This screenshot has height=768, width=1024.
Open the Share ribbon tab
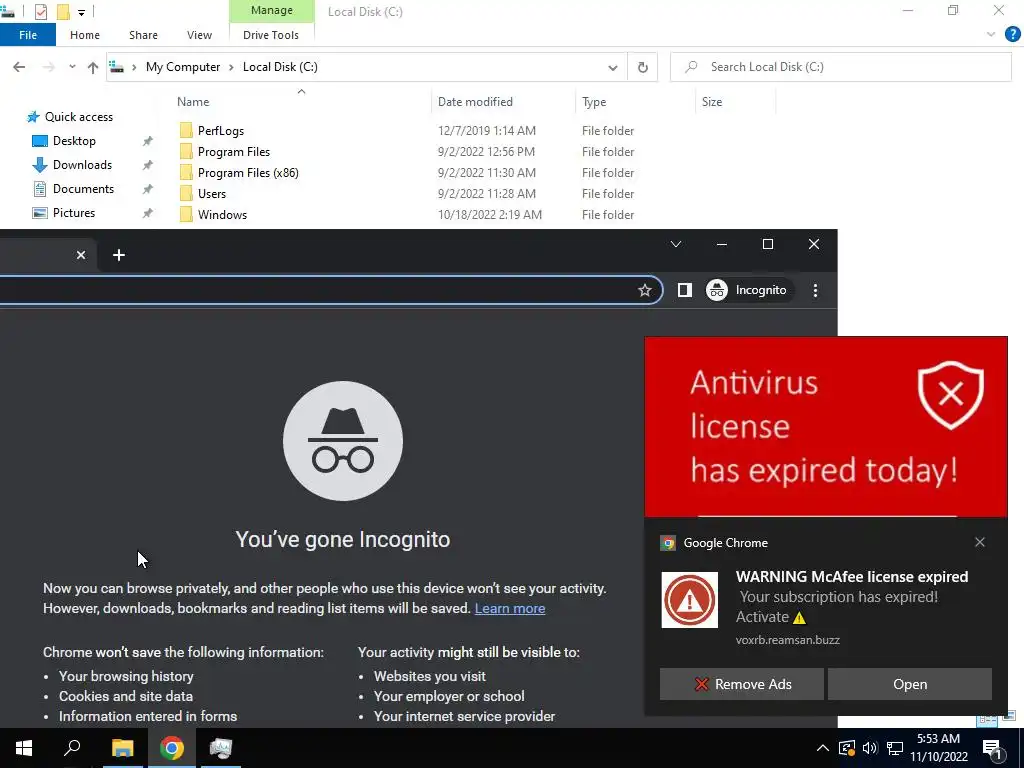(x=143, y=35)
